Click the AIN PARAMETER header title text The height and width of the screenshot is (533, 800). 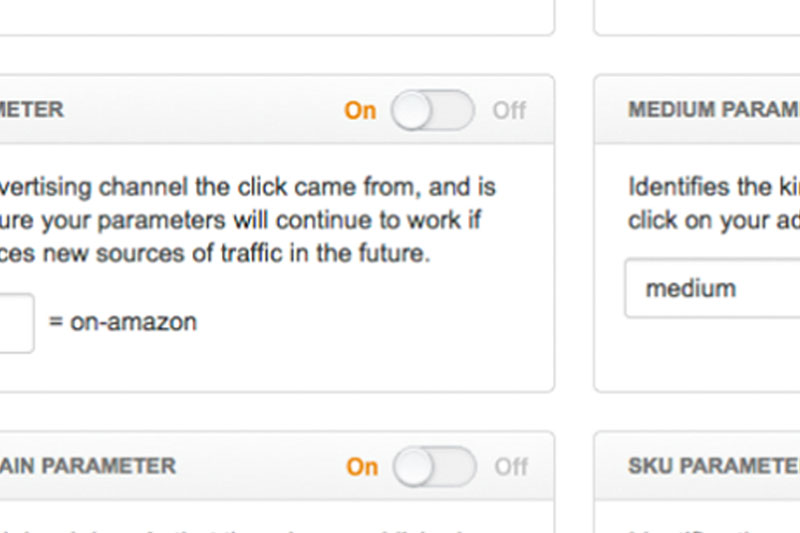pos(88,465)
